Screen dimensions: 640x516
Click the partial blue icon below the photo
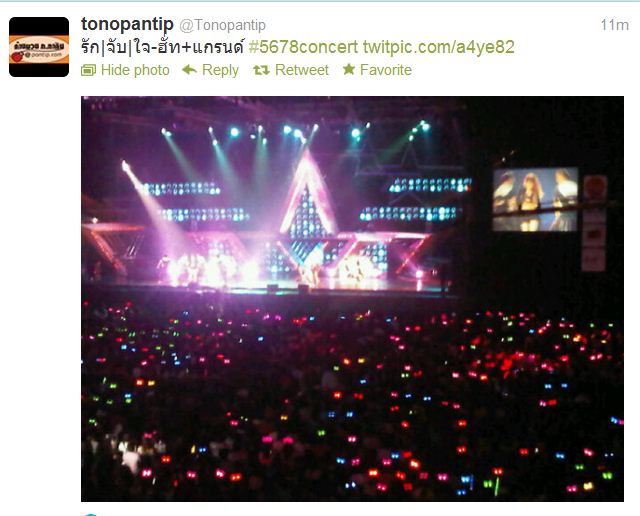[x=89, y=514]
